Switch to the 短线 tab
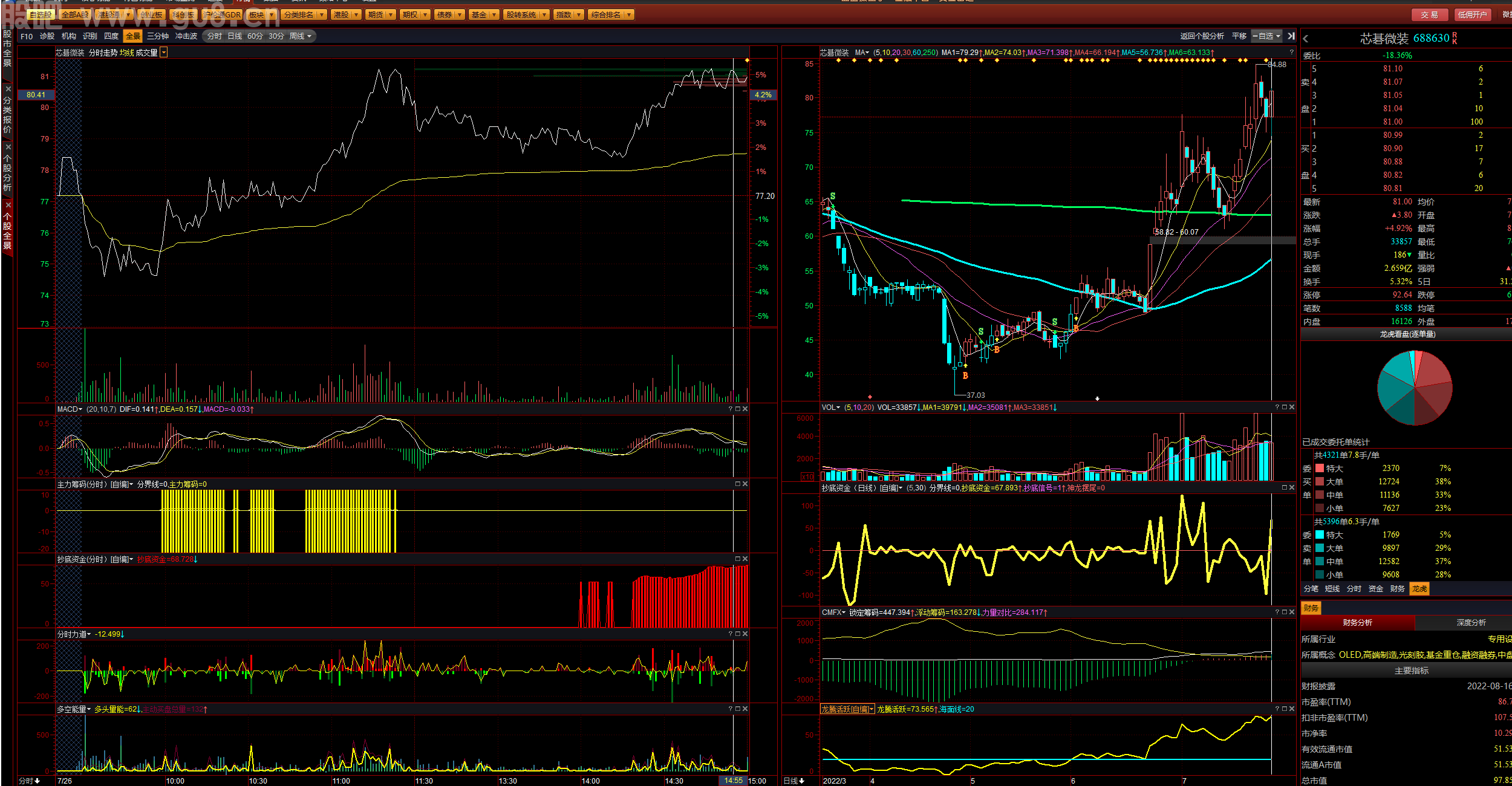This screenshot has height=786, width=1512. tap(1332, 588)
